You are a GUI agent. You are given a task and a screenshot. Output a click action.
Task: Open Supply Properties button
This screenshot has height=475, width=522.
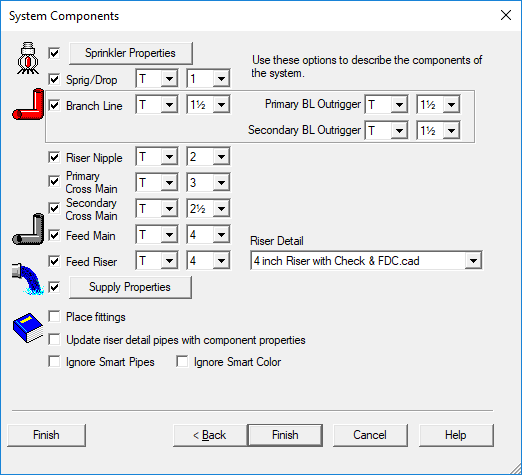130,287
